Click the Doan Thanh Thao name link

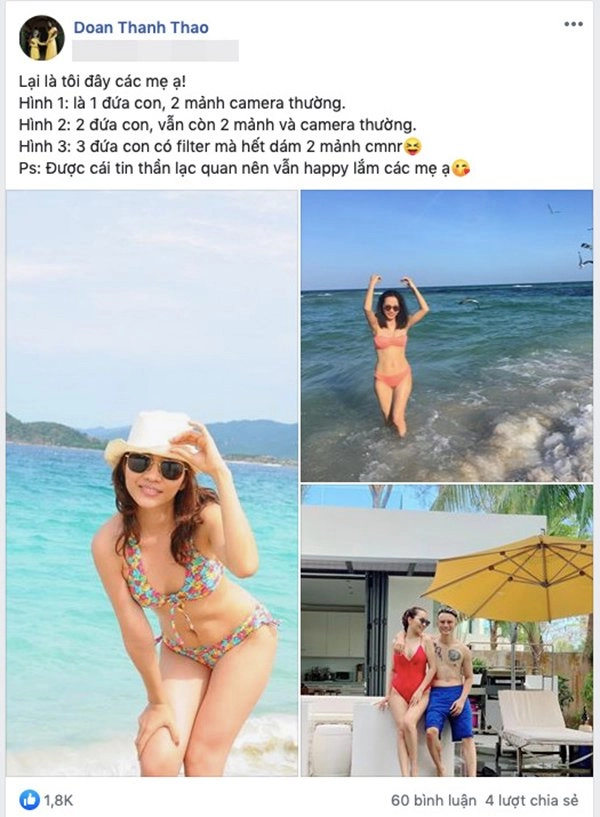pos(141,28)
